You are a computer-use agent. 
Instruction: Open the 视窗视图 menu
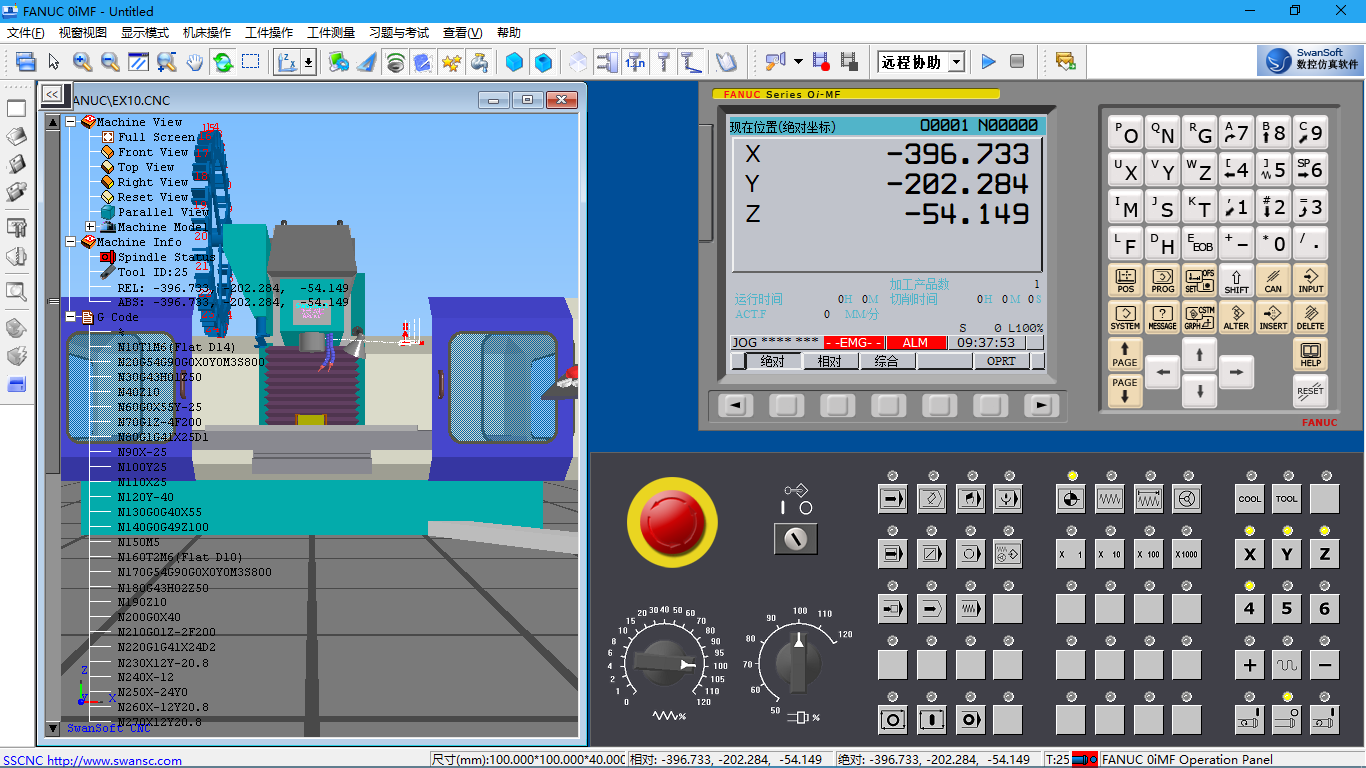[x=83, y=33]
